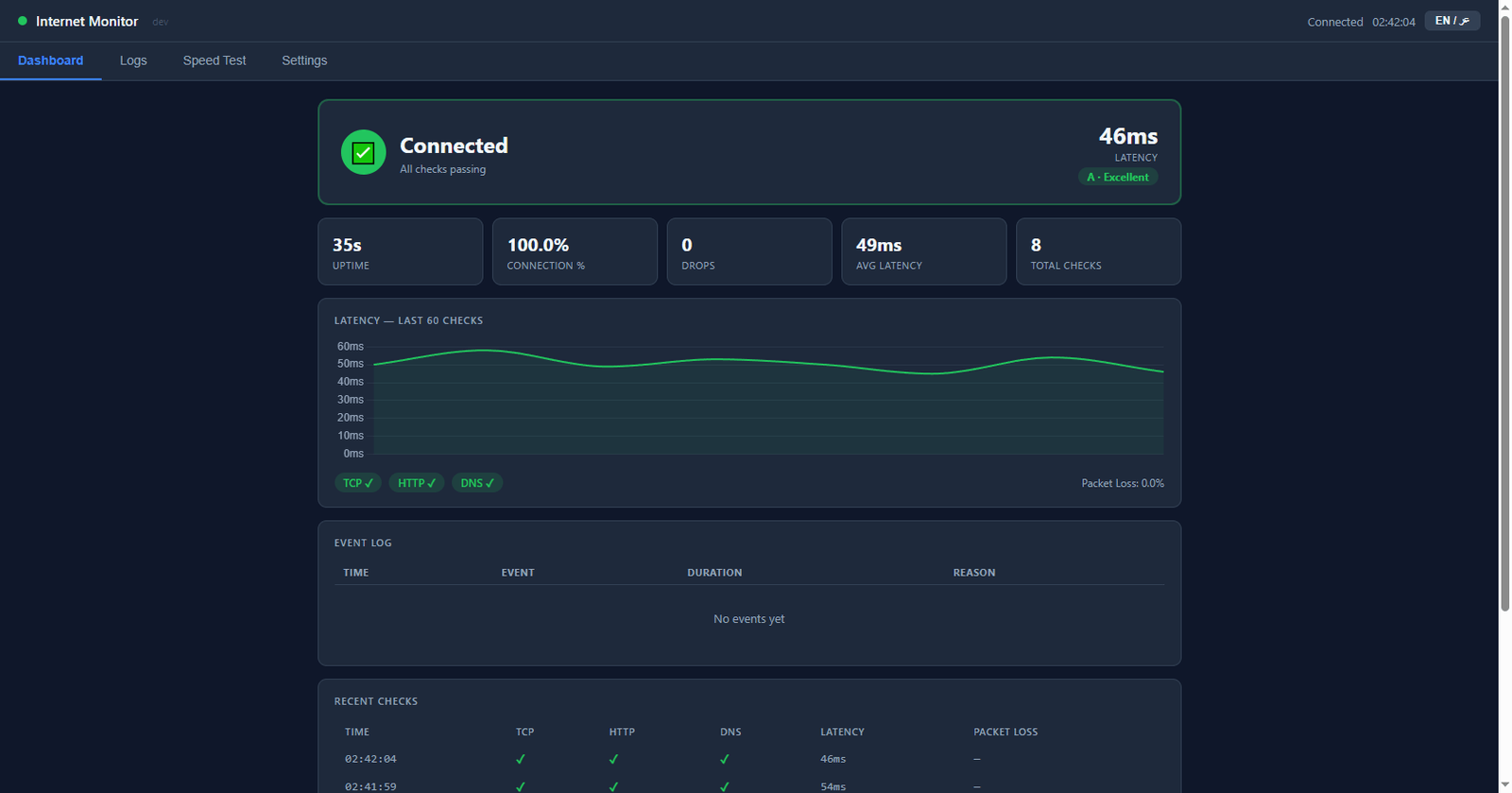Viewport: 1512px width, 793px height.
Task: Click the scrollbar down arrow
Action: tap(1505, 785)
